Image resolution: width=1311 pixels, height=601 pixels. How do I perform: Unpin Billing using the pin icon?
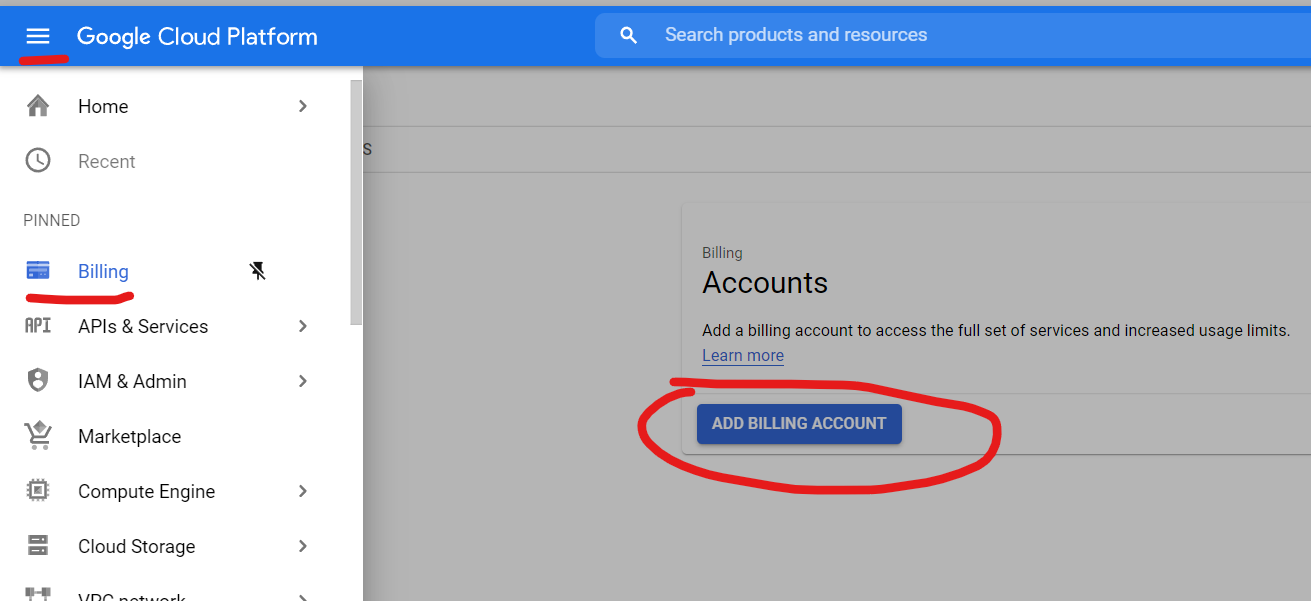[258, 271]
